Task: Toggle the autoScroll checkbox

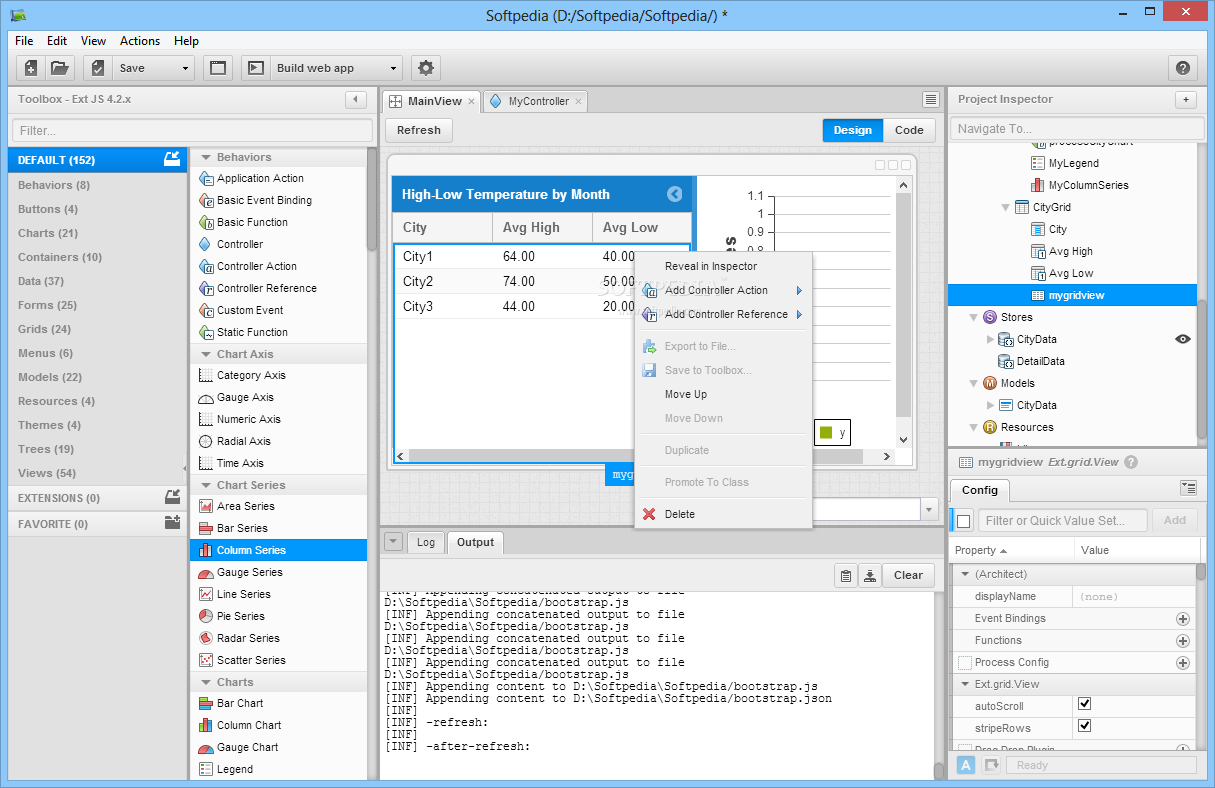Action: click(x=1084, y=705)
